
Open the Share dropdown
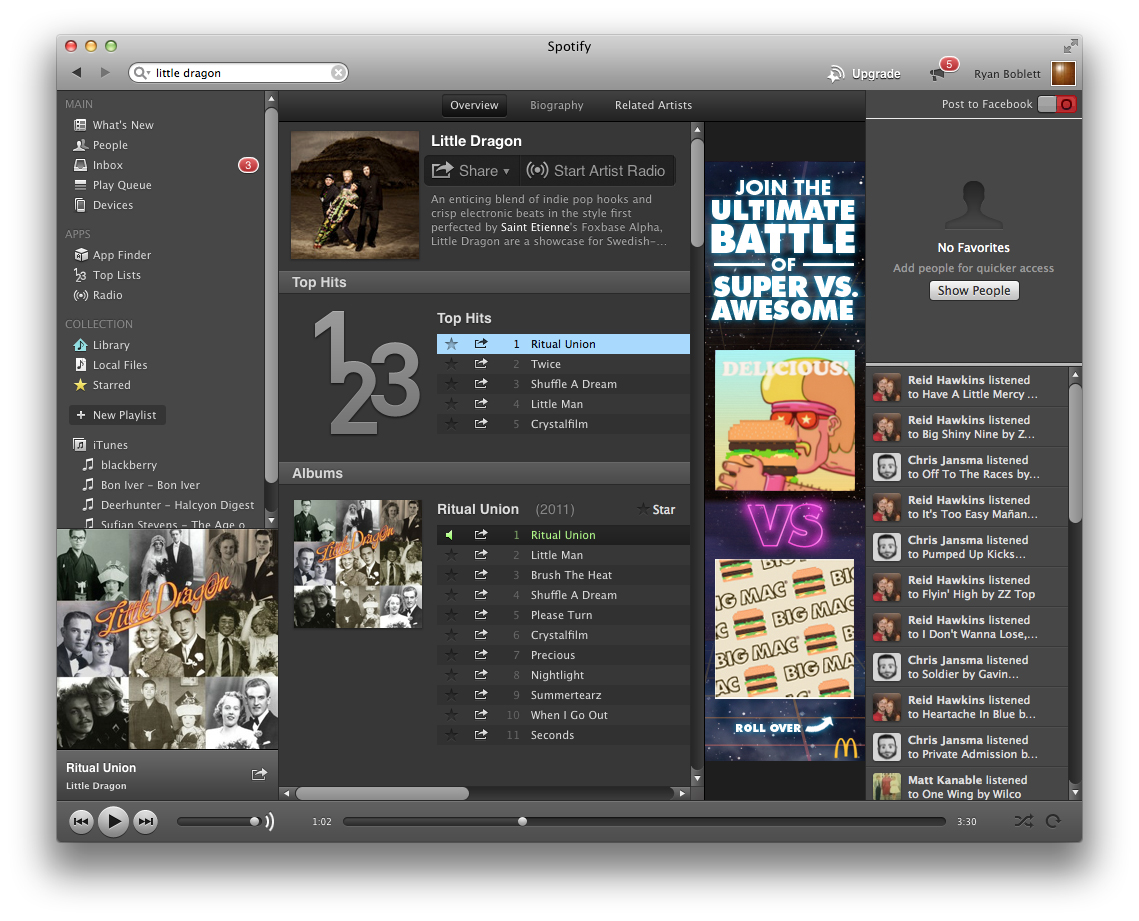[471, 171]
